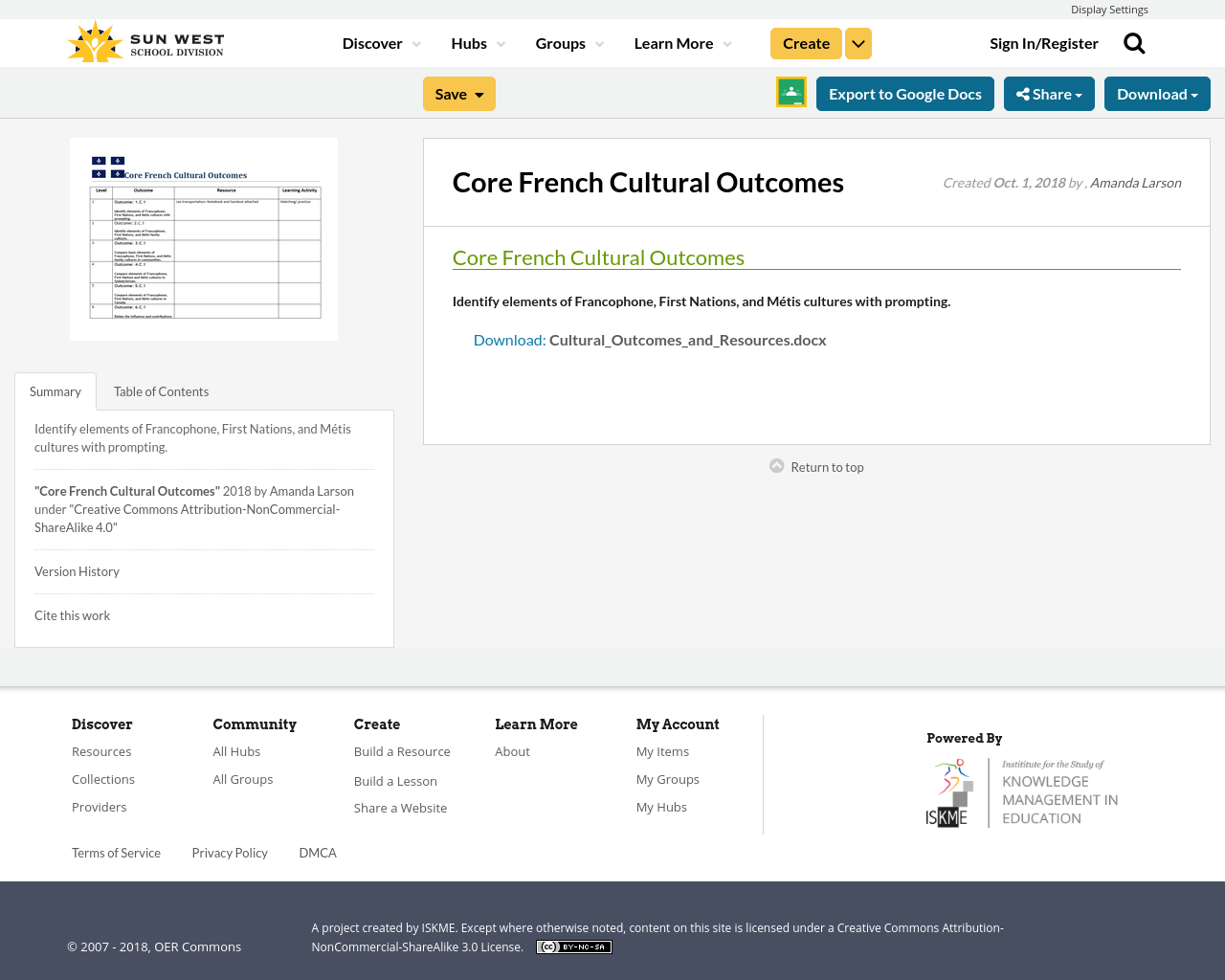The image size is (1225, 980).
Task: Open the Share options
Action: tap(1049, 93)
